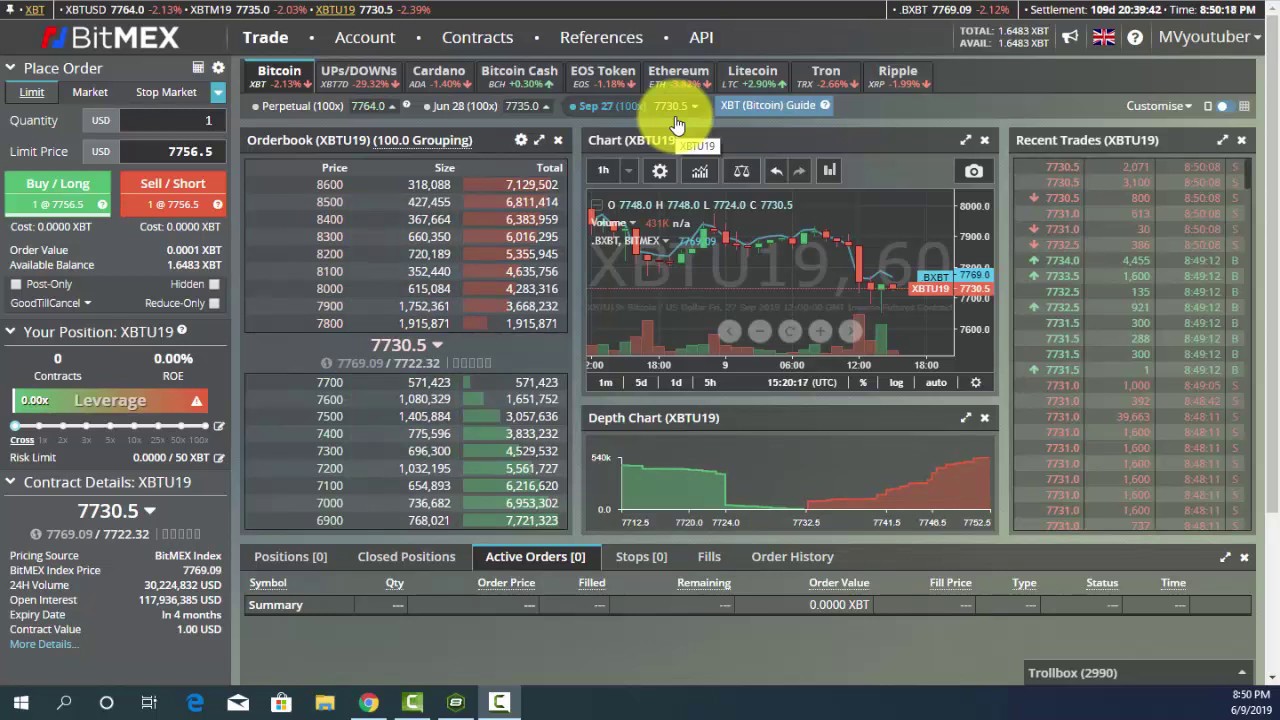This screenshot has height=720, width=1280.
Task: Open Chrome from the taskbar
Action: 369,702
